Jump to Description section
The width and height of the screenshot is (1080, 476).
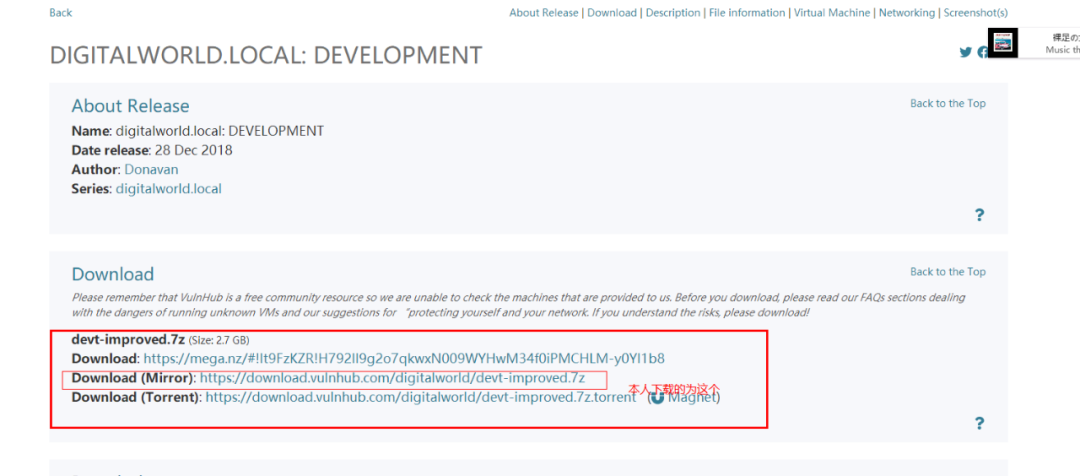673,12
